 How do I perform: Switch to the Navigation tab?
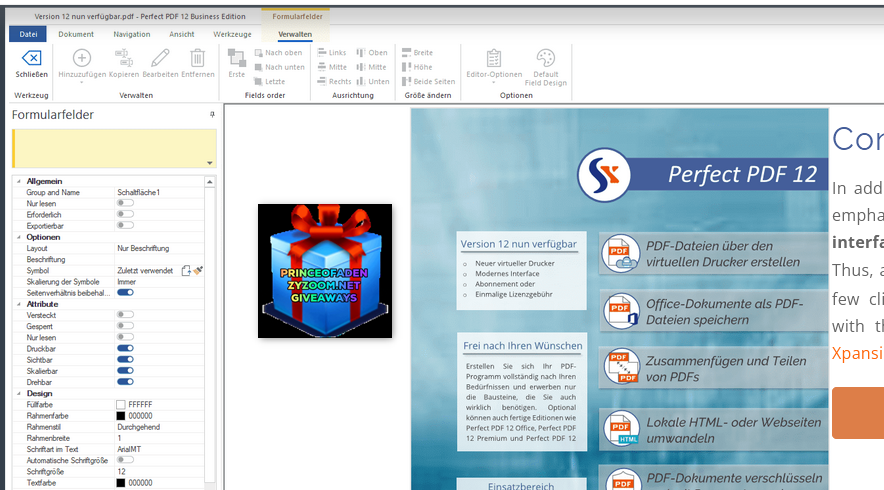132,34
